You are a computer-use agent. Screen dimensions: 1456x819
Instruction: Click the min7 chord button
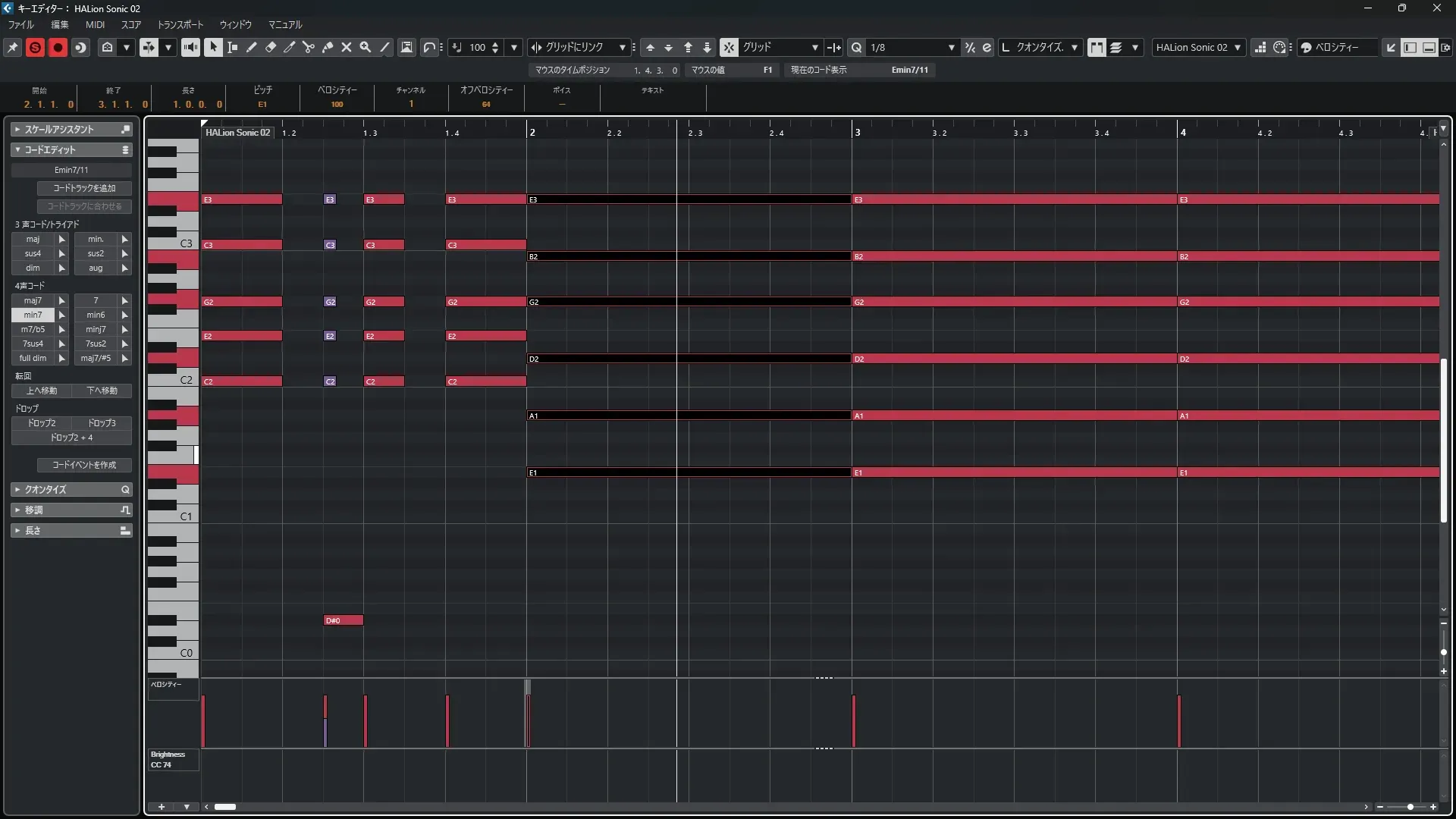coord(33,315)
